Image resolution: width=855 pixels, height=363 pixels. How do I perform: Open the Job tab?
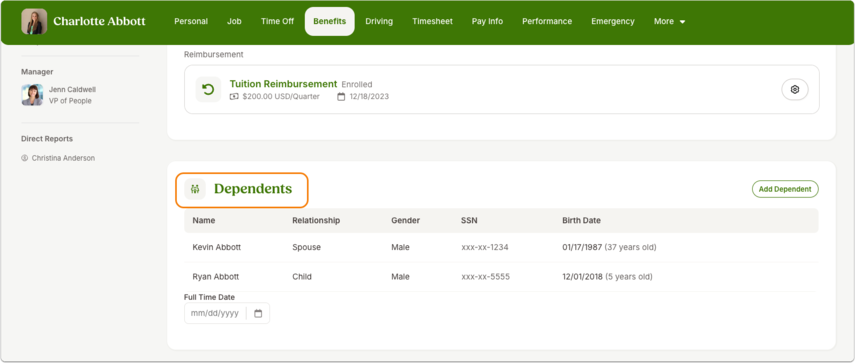point(234,21)
